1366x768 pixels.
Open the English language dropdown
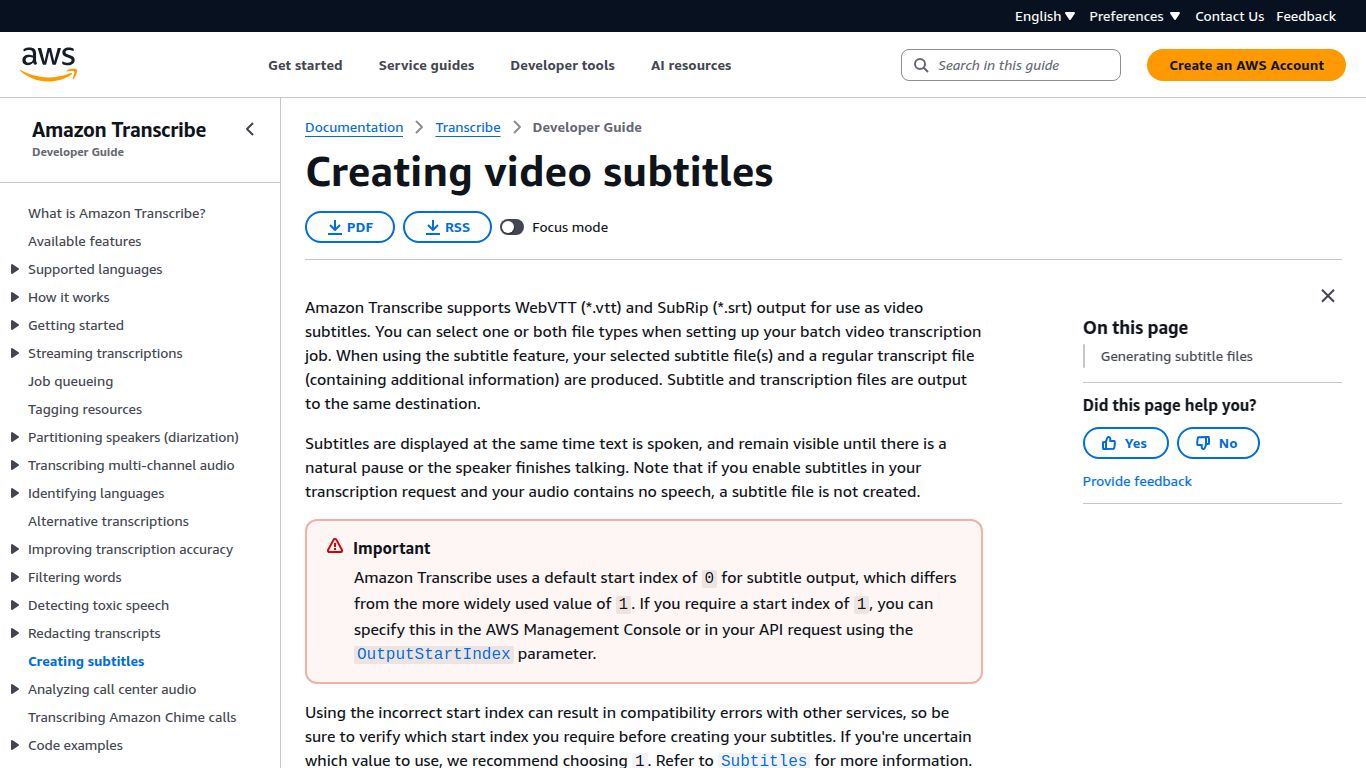(x=1043, y=16)
